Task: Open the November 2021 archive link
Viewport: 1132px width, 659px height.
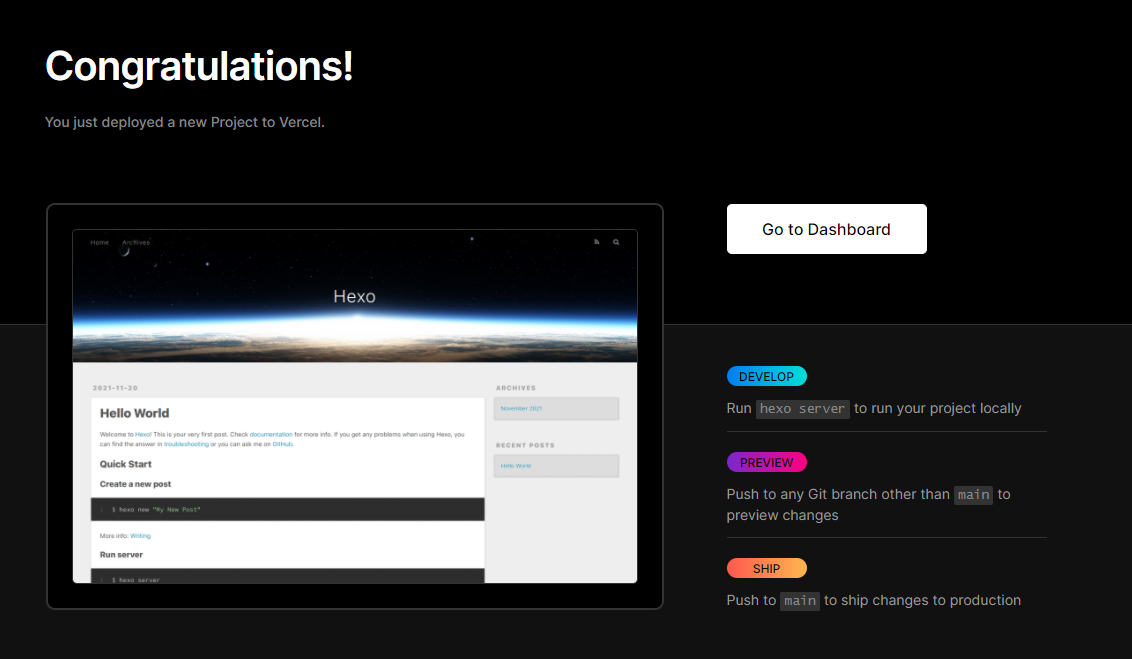Action: [x=521, y=409]
